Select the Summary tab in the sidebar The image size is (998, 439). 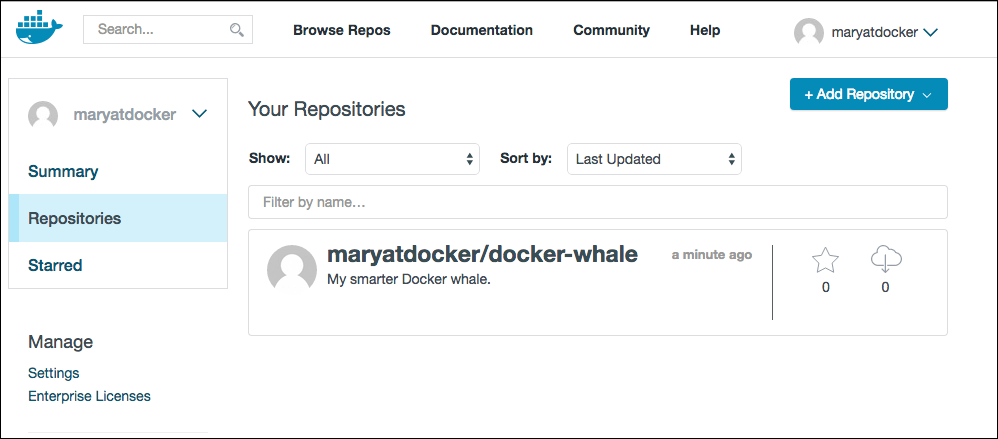click(63, 171)
